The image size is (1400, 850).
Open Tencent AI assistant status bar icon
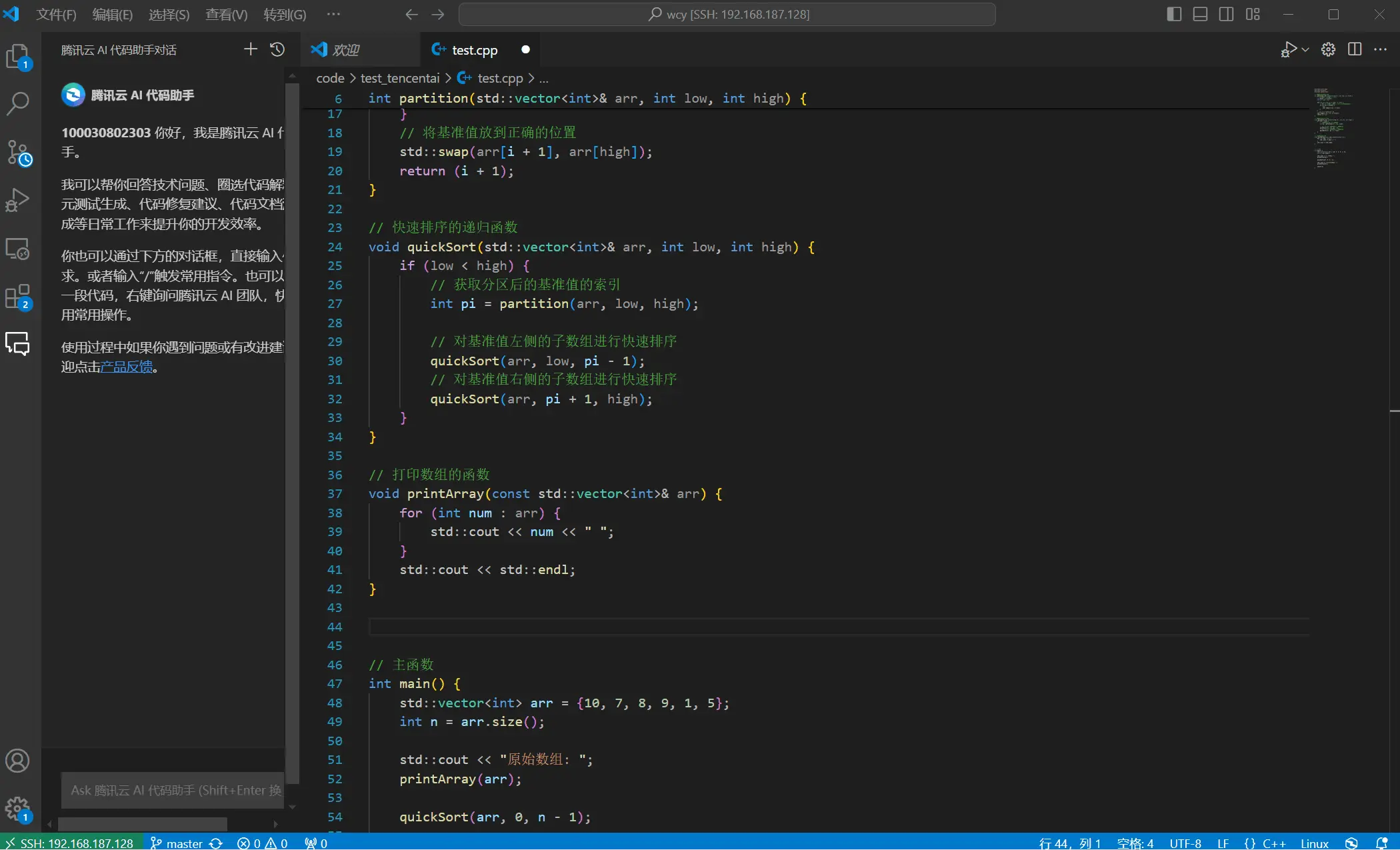tap(1351, 843)
